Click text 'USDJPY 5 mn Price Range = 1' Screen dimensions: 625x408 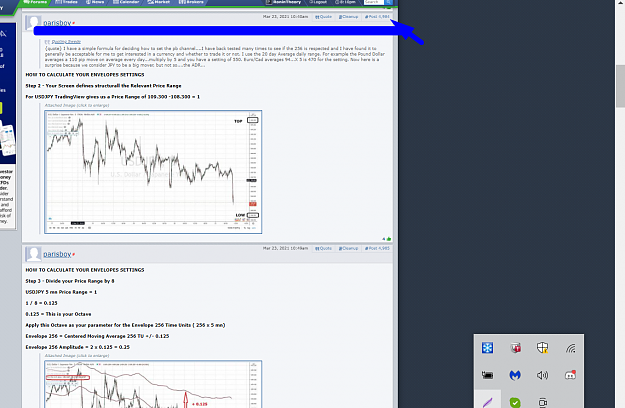(61, 292)
